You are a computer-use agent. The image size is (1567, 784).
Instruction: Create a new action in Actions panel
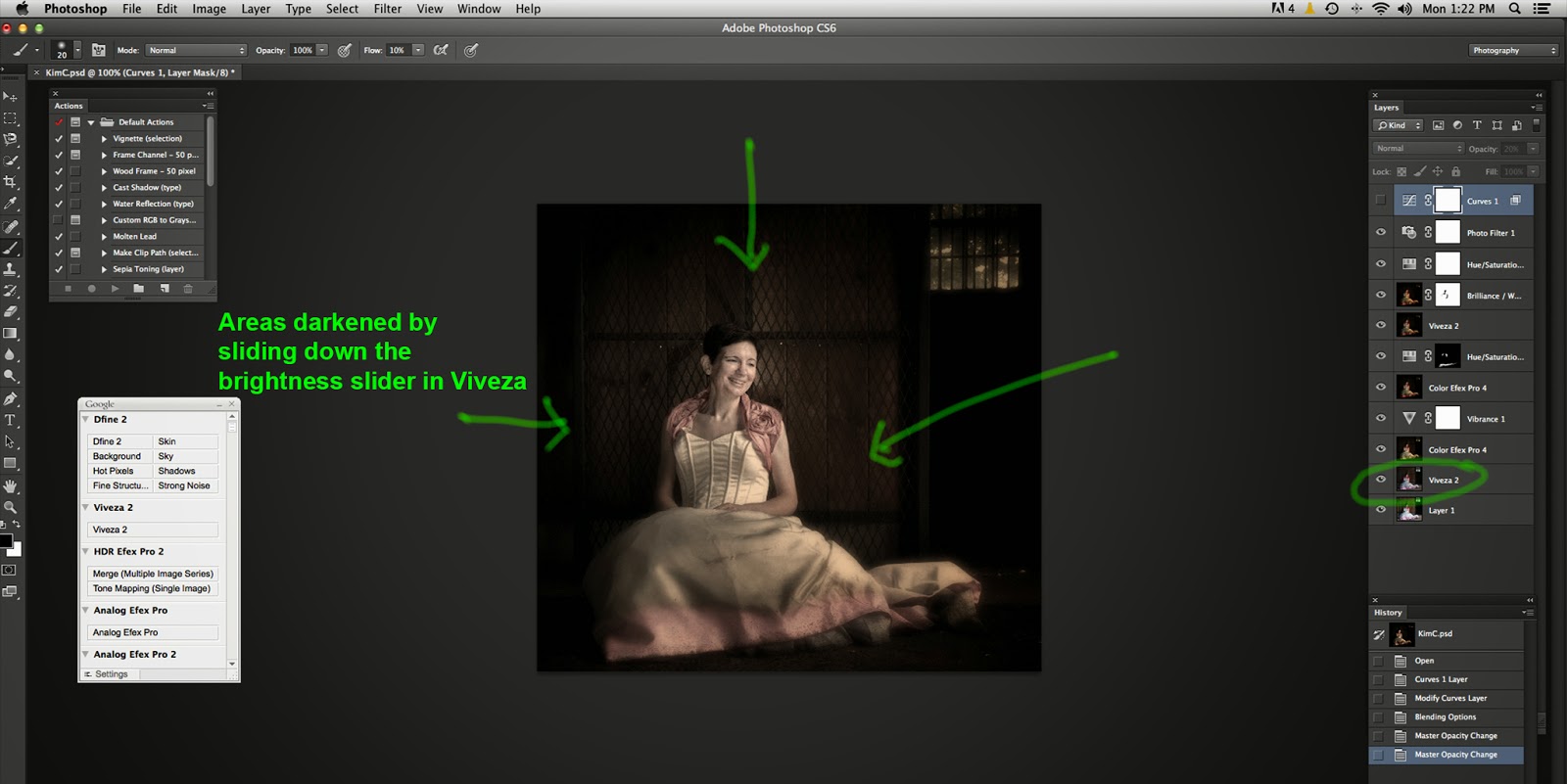(164, 289)
